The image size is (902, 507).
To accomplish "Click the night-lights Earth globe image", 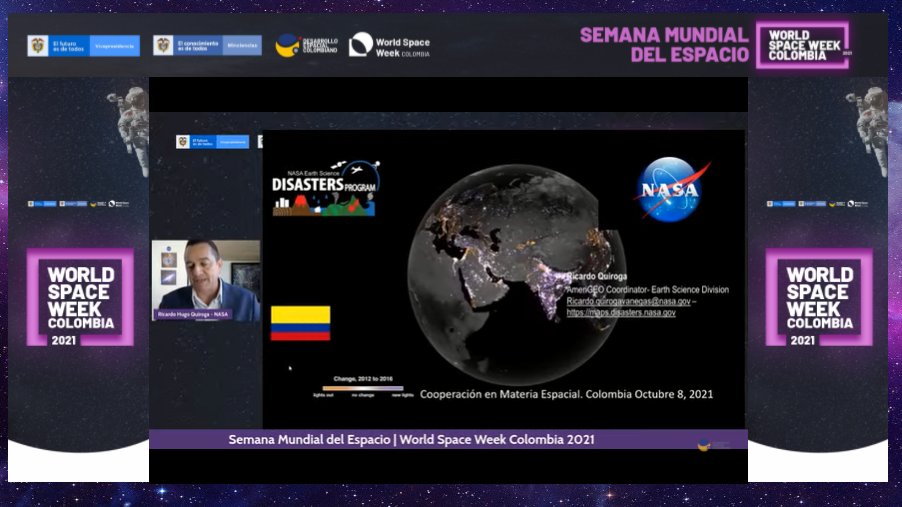I will [517, 275].
